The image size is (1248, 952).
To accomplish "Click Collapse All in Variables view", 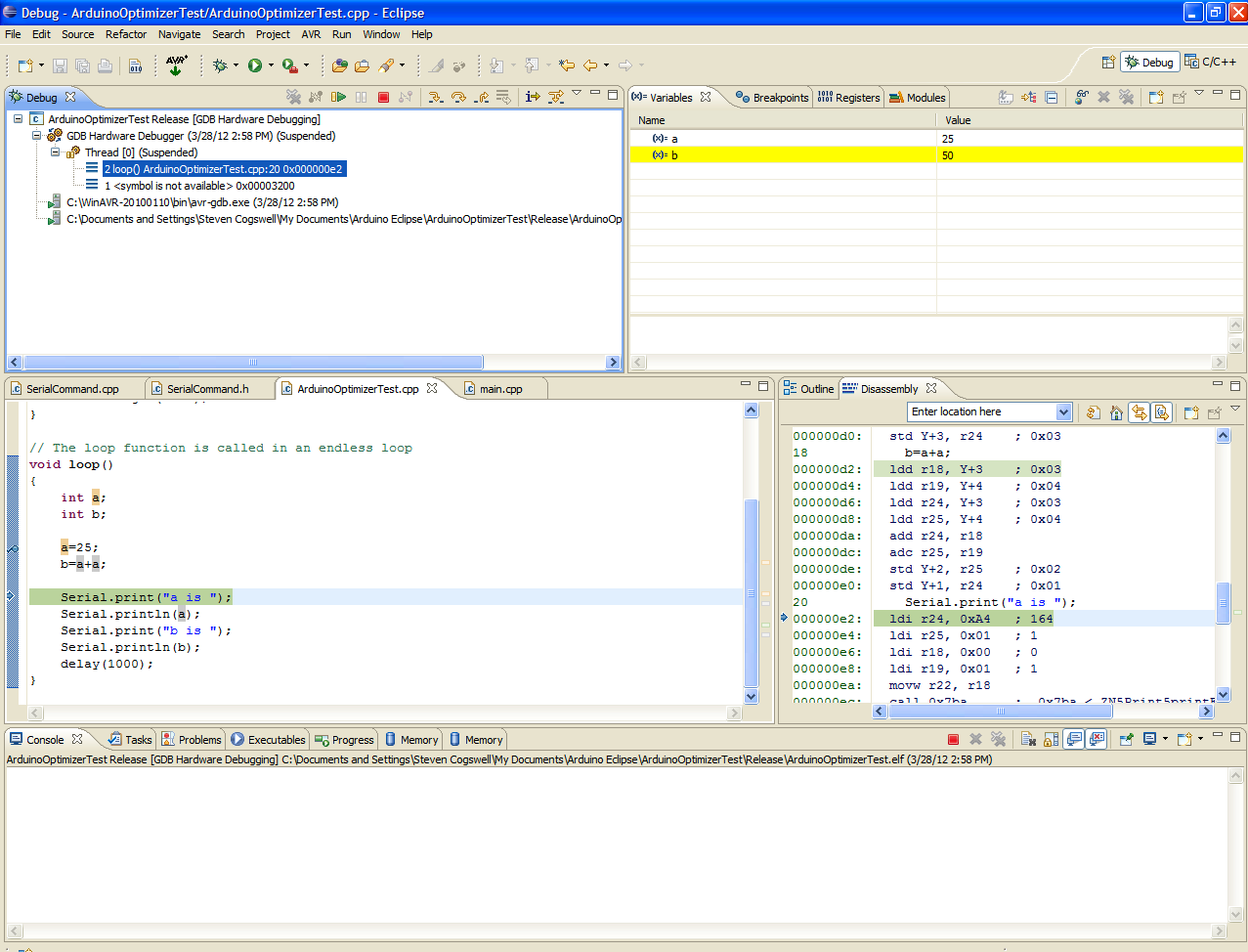I will tap(1052, 97).
